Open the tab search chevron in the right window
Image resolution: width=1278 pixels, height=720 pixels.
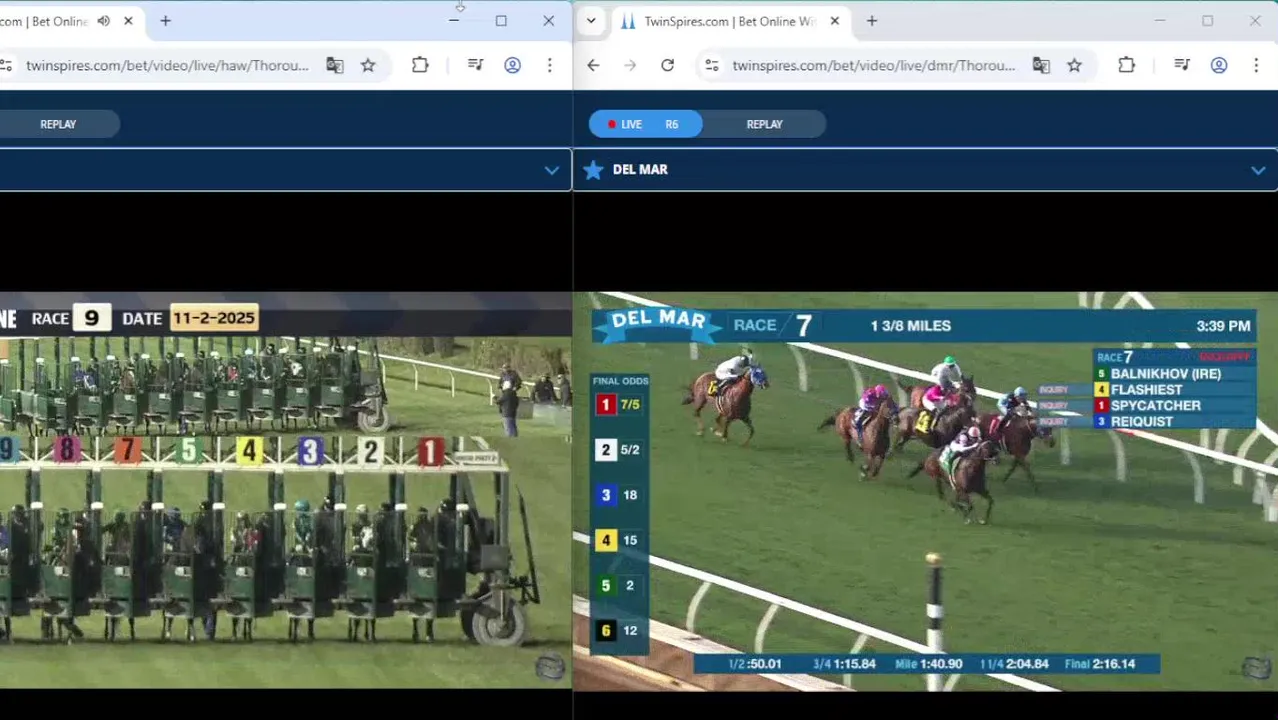pos(591,21)
